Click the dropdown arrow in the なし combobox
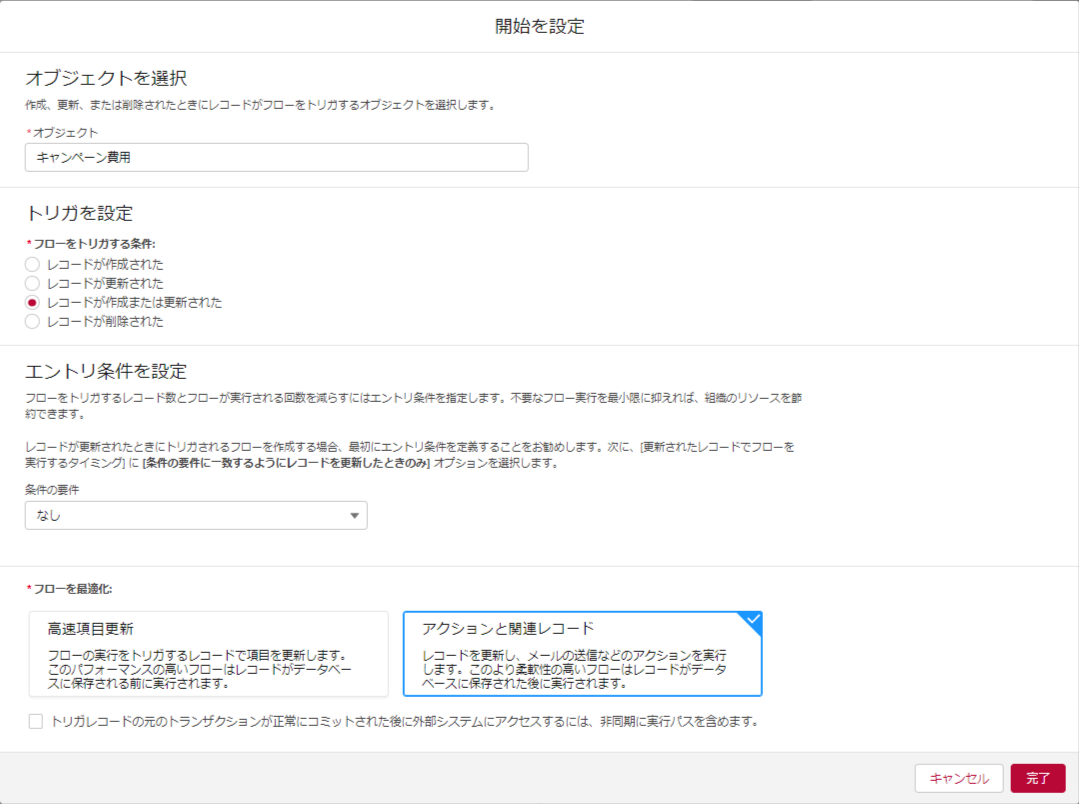 pyautogui.click(x=354, y=516)
